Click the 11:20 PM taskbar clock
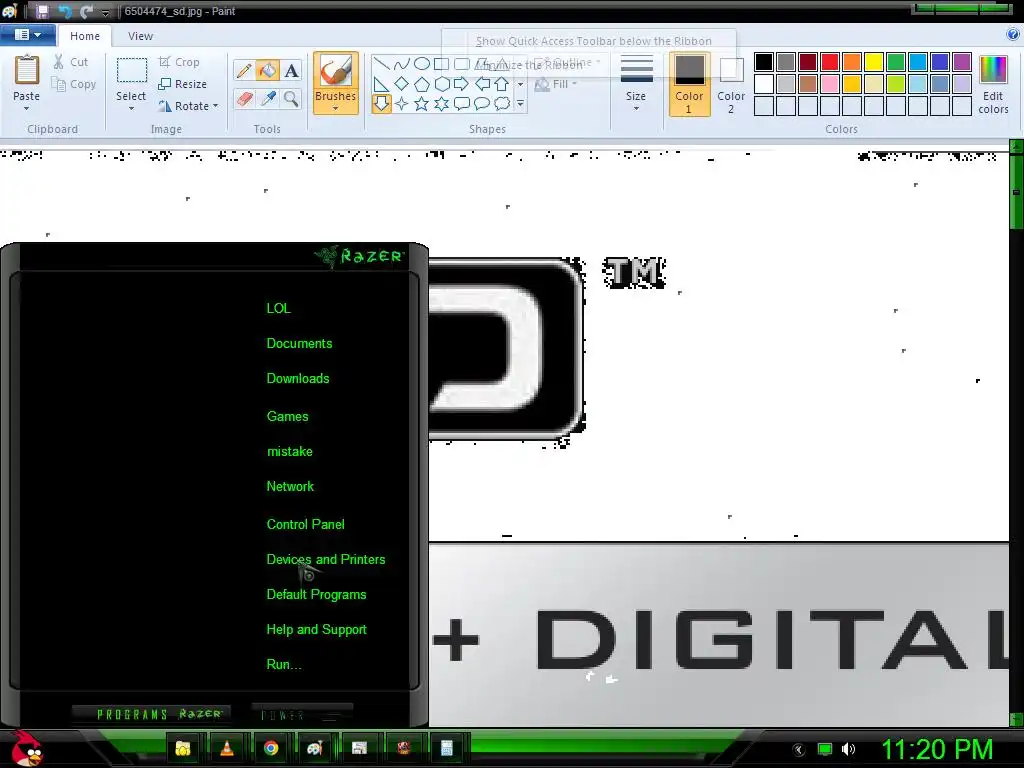The width and height of the screenshot is (1024, 768). (937, 749)
